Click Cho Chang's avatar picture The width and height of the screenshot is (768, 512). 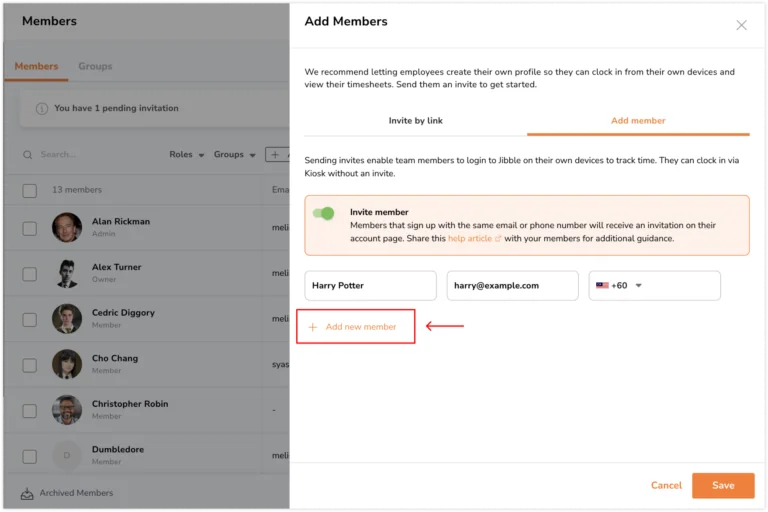67,365
